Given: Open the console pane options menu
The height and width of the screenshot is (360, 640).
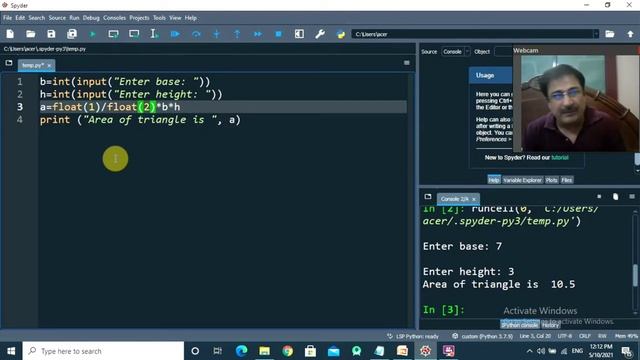Looking at the screenshot, I should point(632,197).
